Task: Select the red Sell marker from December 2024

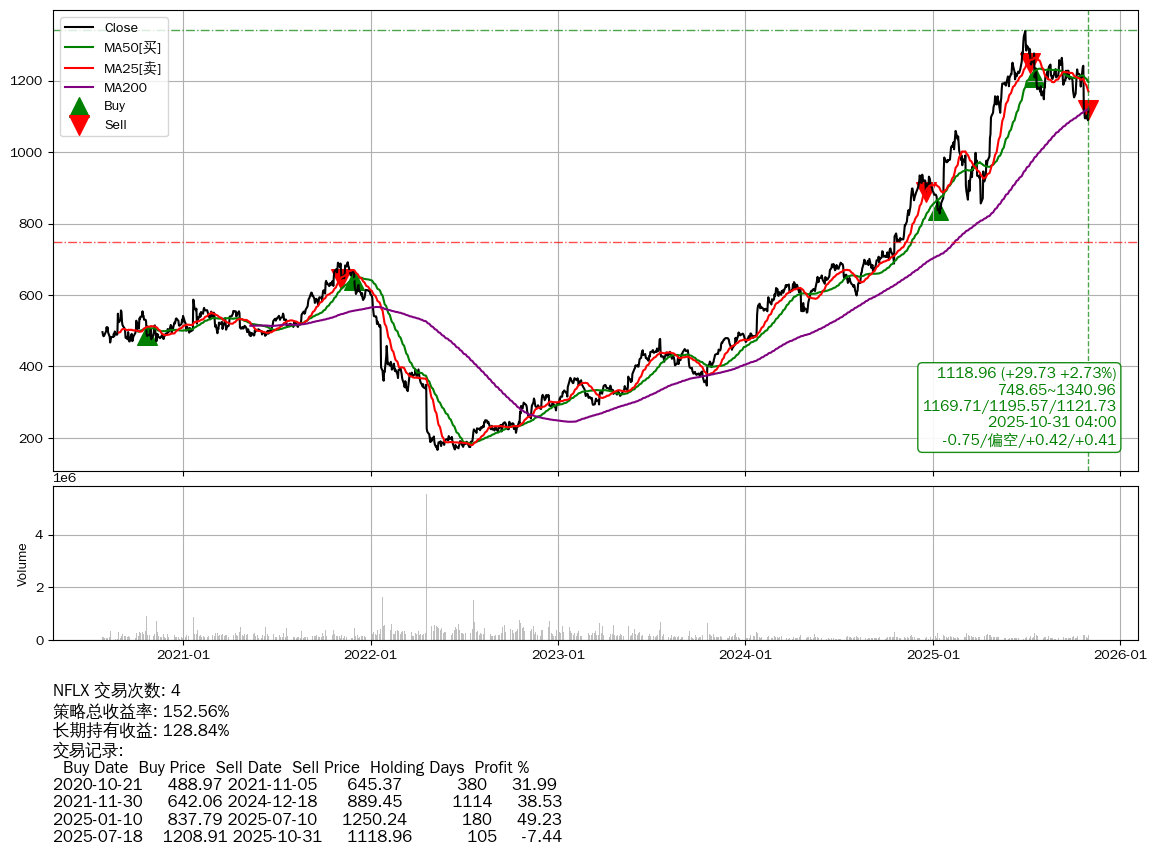Action: click(x=927, y=192)
